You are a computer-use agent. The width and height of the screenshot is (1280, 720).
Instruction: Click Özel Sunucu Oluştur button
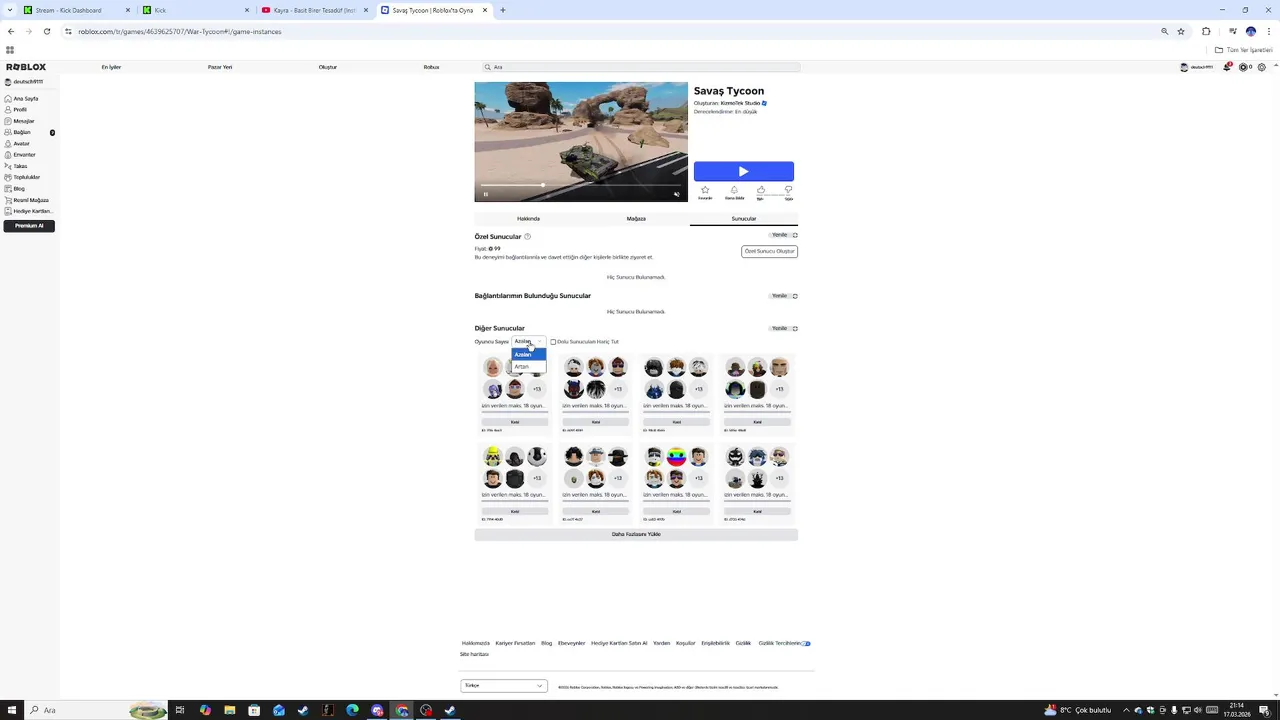[769, 251]
